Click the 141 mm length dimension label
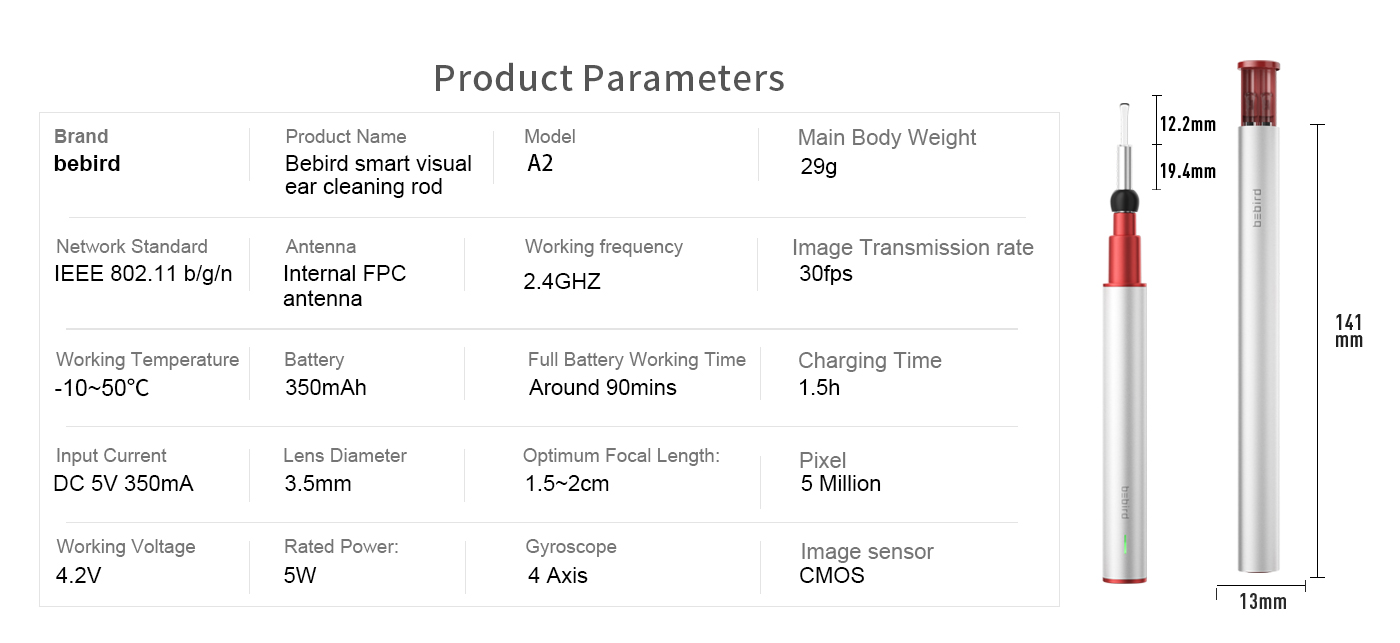1400x643 pixels. tap(1349, 331)
